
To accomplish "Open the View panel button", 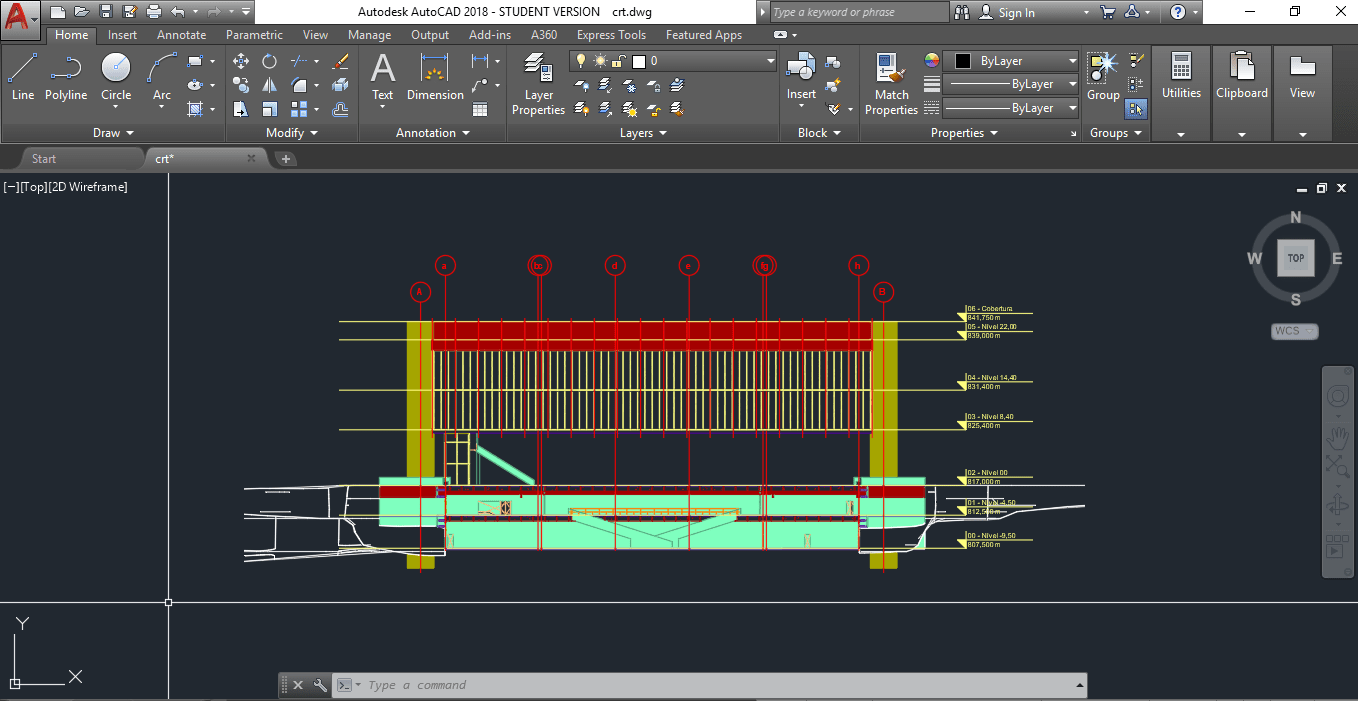I will [1302, 94].
